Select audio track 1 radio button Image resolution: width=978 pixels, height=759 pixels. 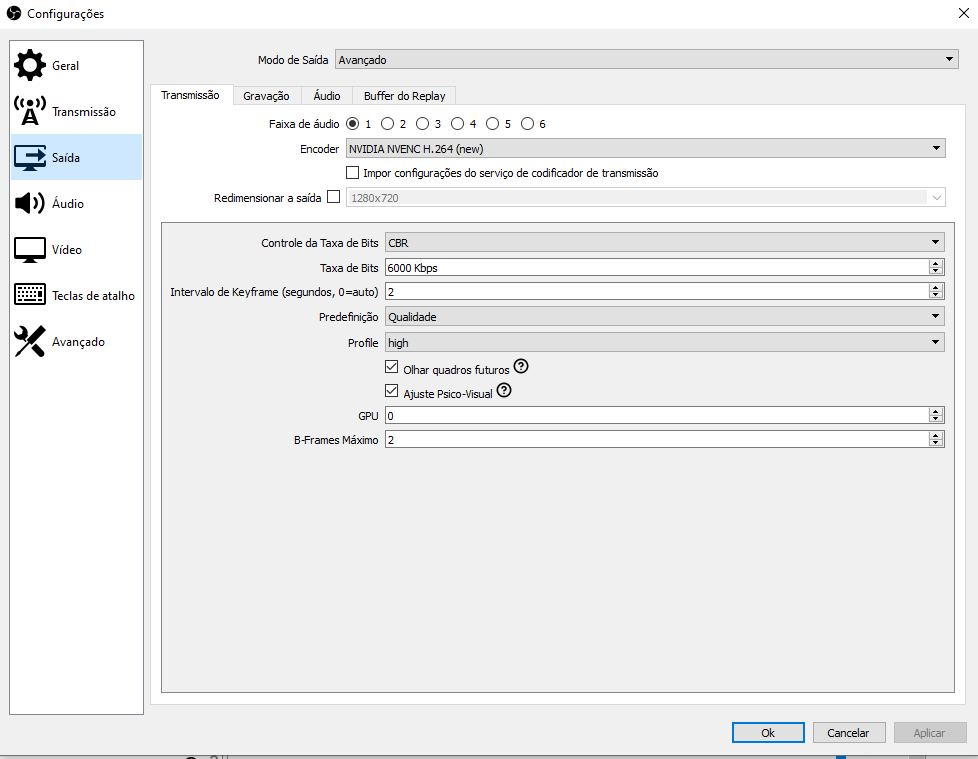[x=352, y=123]
